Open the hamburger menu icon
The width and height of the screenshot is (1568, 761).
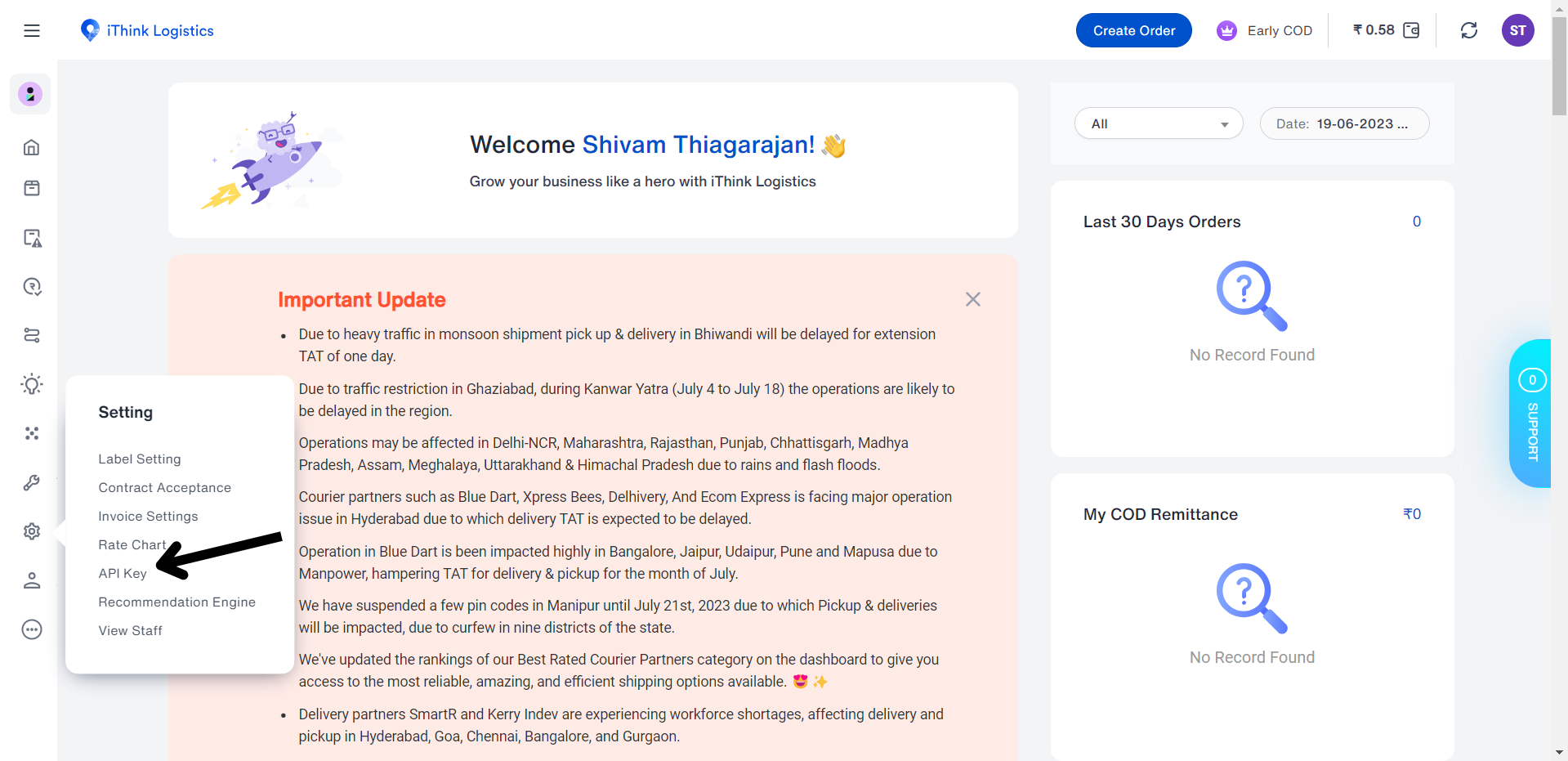[32, 31]
